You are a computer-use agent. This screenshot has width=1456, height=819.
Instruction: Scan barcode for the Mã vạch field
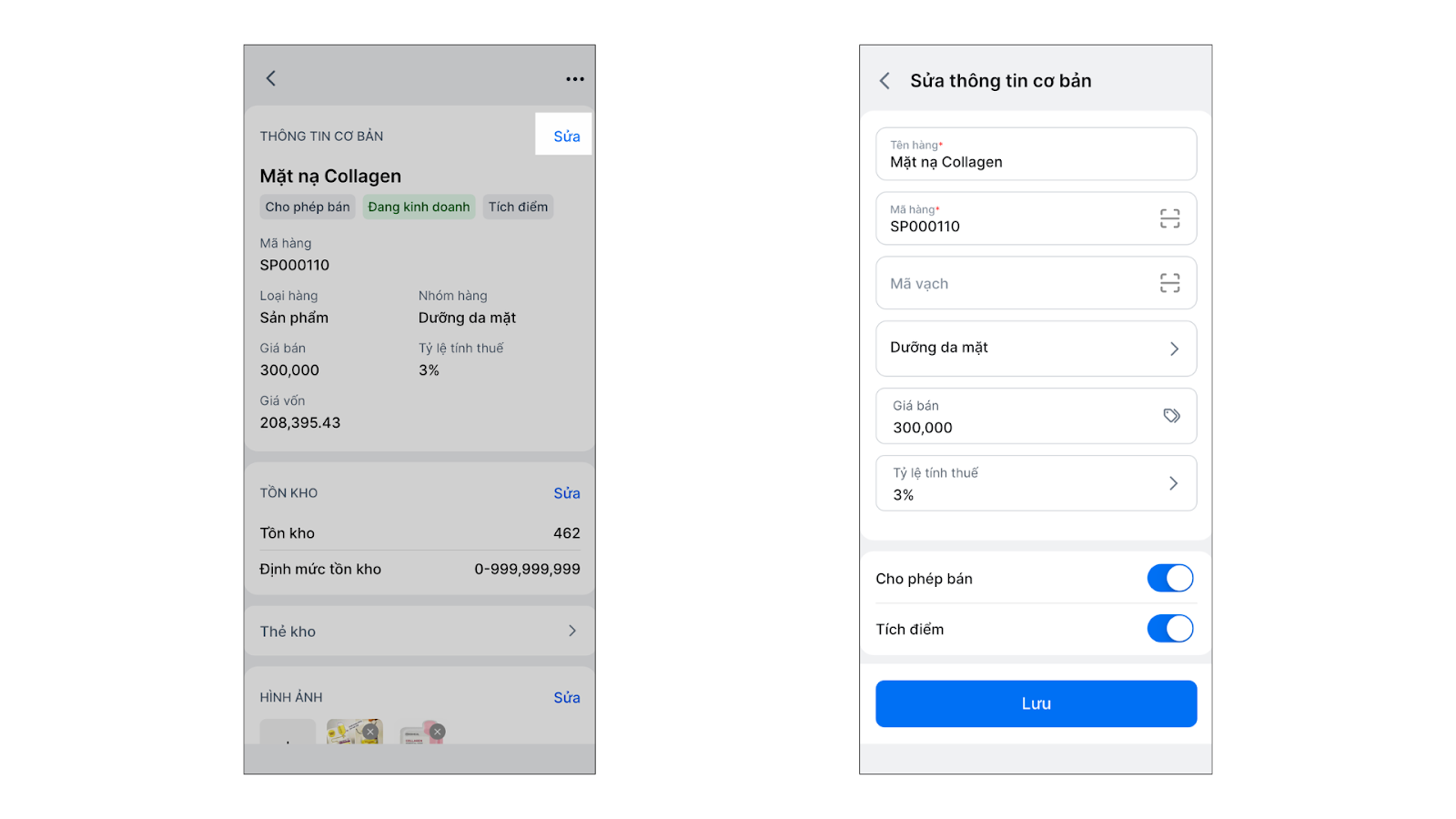click(x=1169, y=283)
